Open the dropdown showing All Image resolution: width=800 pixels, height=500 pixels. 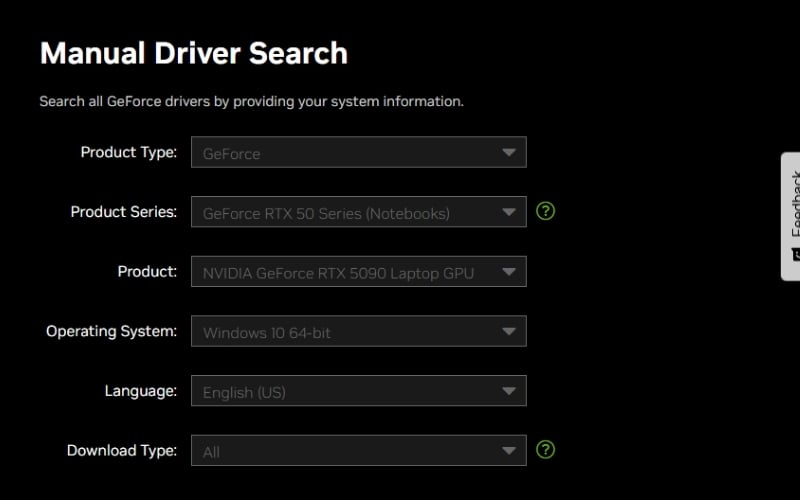340,451
